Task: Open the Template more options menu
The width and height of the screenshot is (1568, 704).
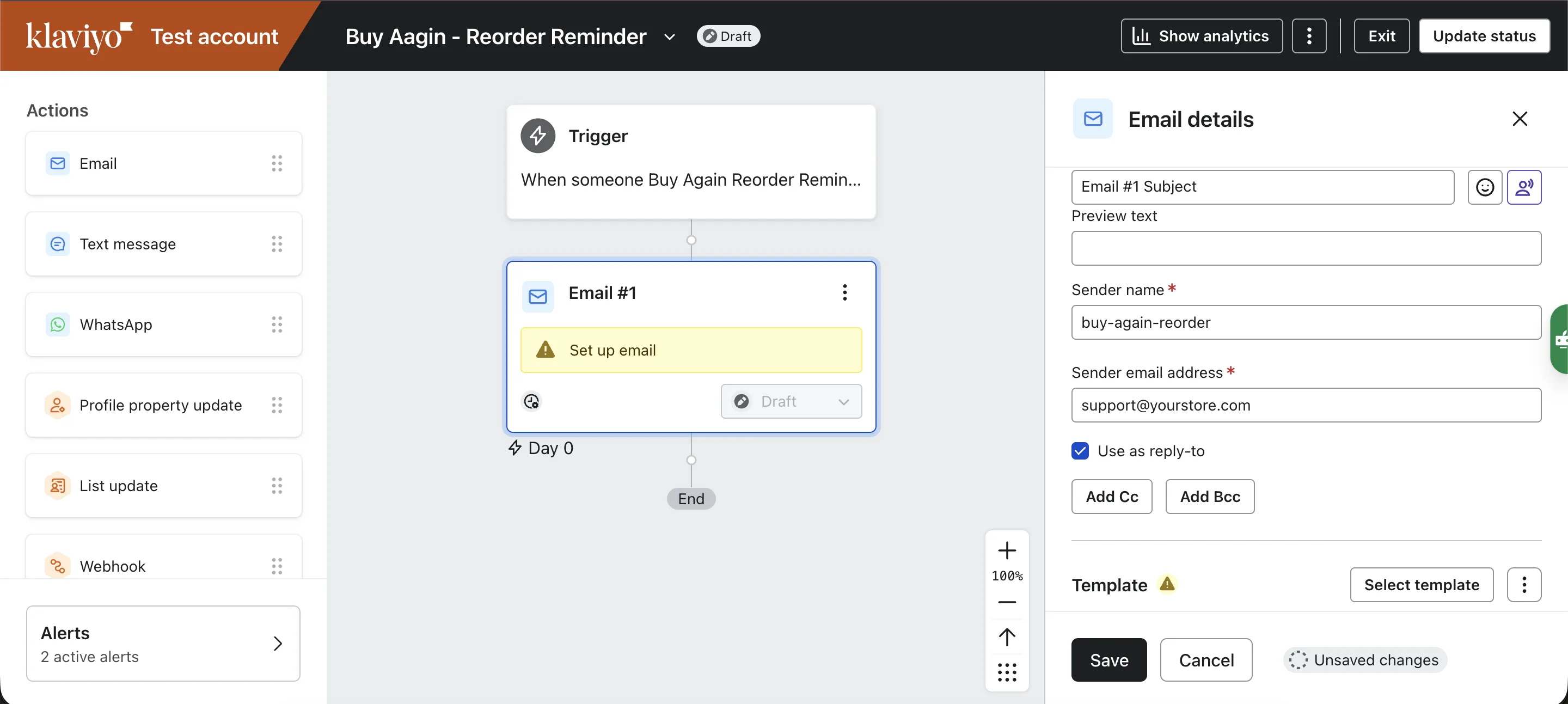Action: 1523,585
